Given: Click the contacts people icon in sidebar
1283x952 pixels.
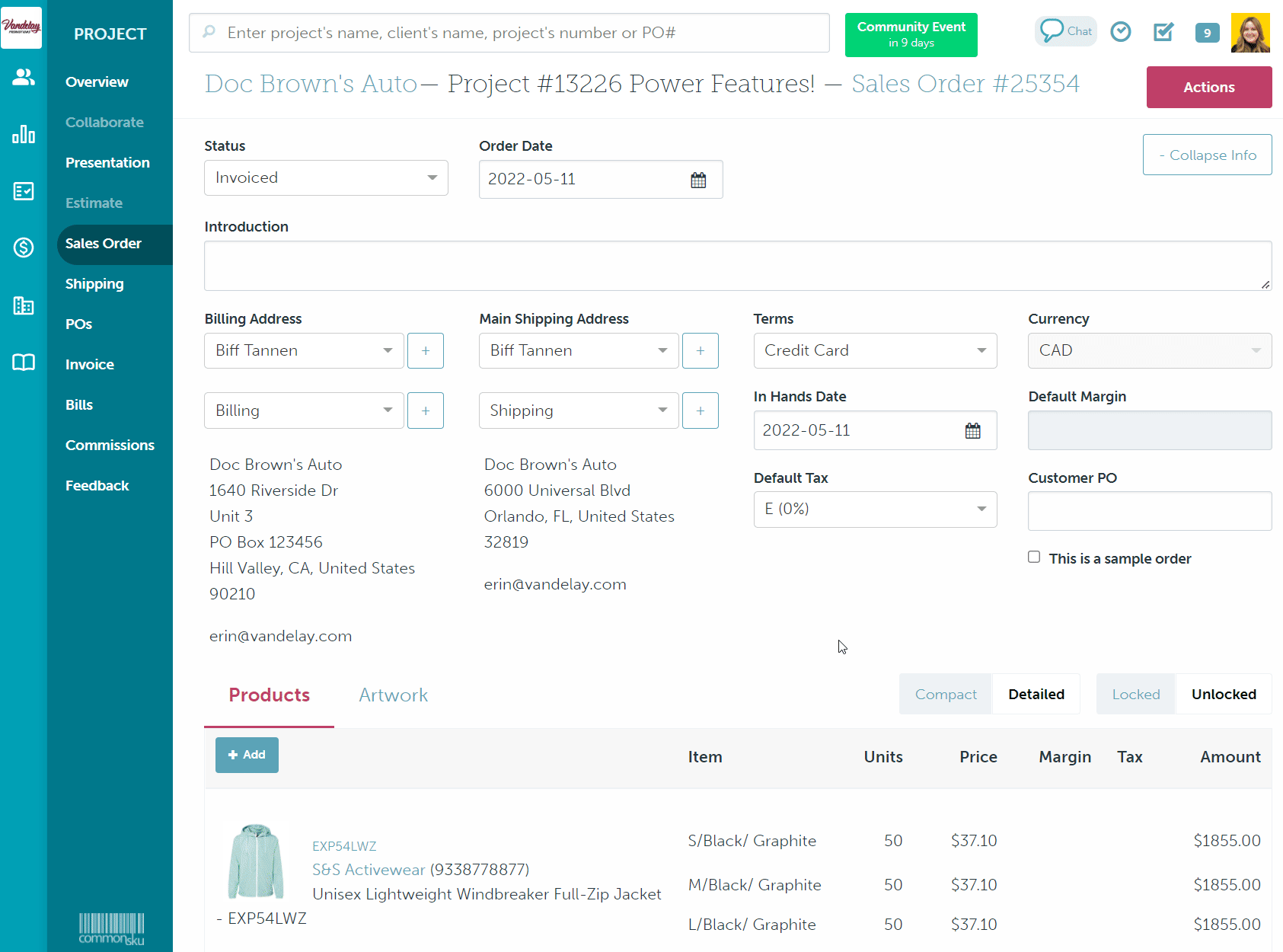Looking at the screenshot, I should click(24, 77).
